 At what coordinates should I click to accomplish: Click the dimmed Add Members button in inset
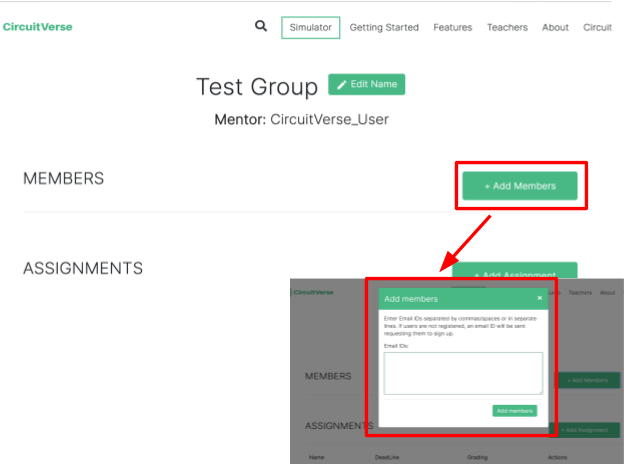coord(585,380)
